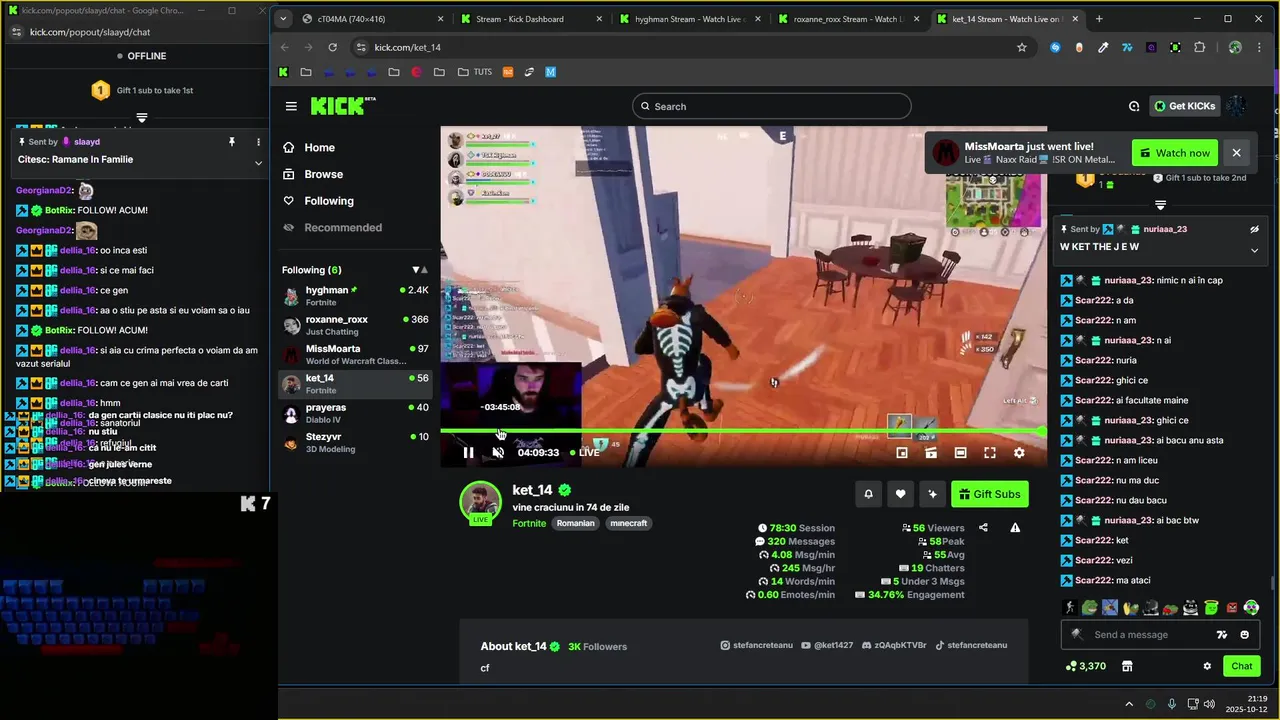This screenshot has width=1280, height=720.
Task: Open the TUTS bookmark folder
Action: pos(475,72)
